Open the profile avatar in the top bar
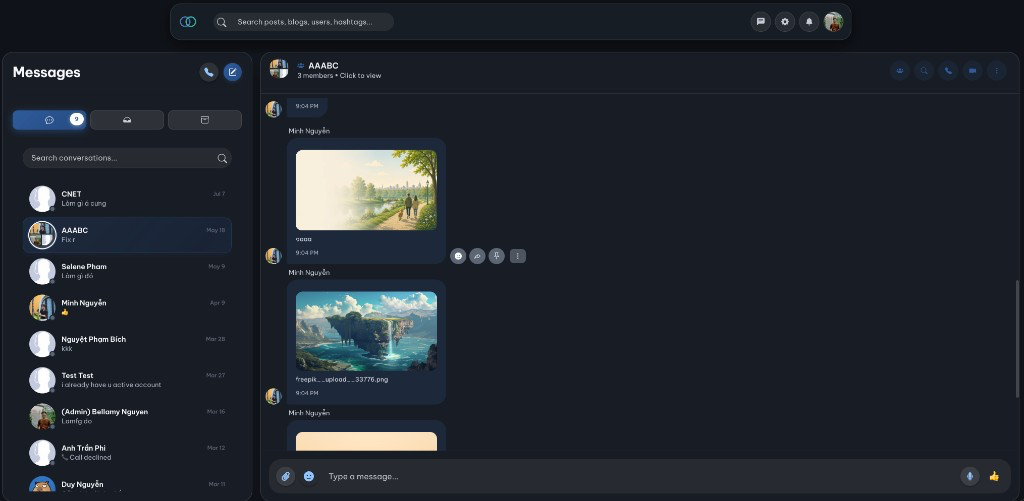Image resolution: width=1024 pixels, height=501 pixels. pos(833,22)
